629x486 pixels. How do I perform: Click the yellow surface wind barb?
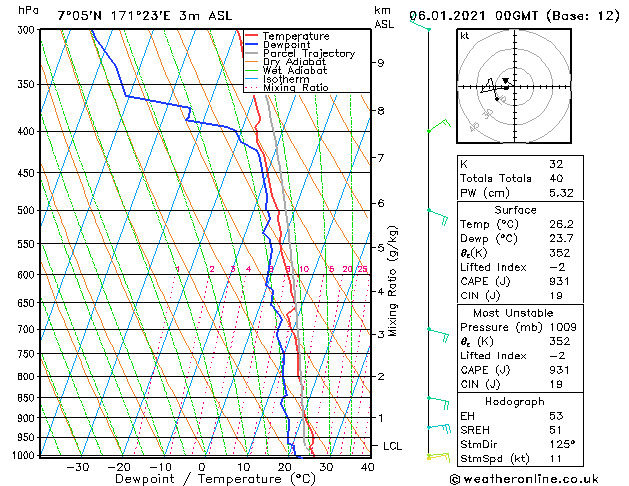438,457
